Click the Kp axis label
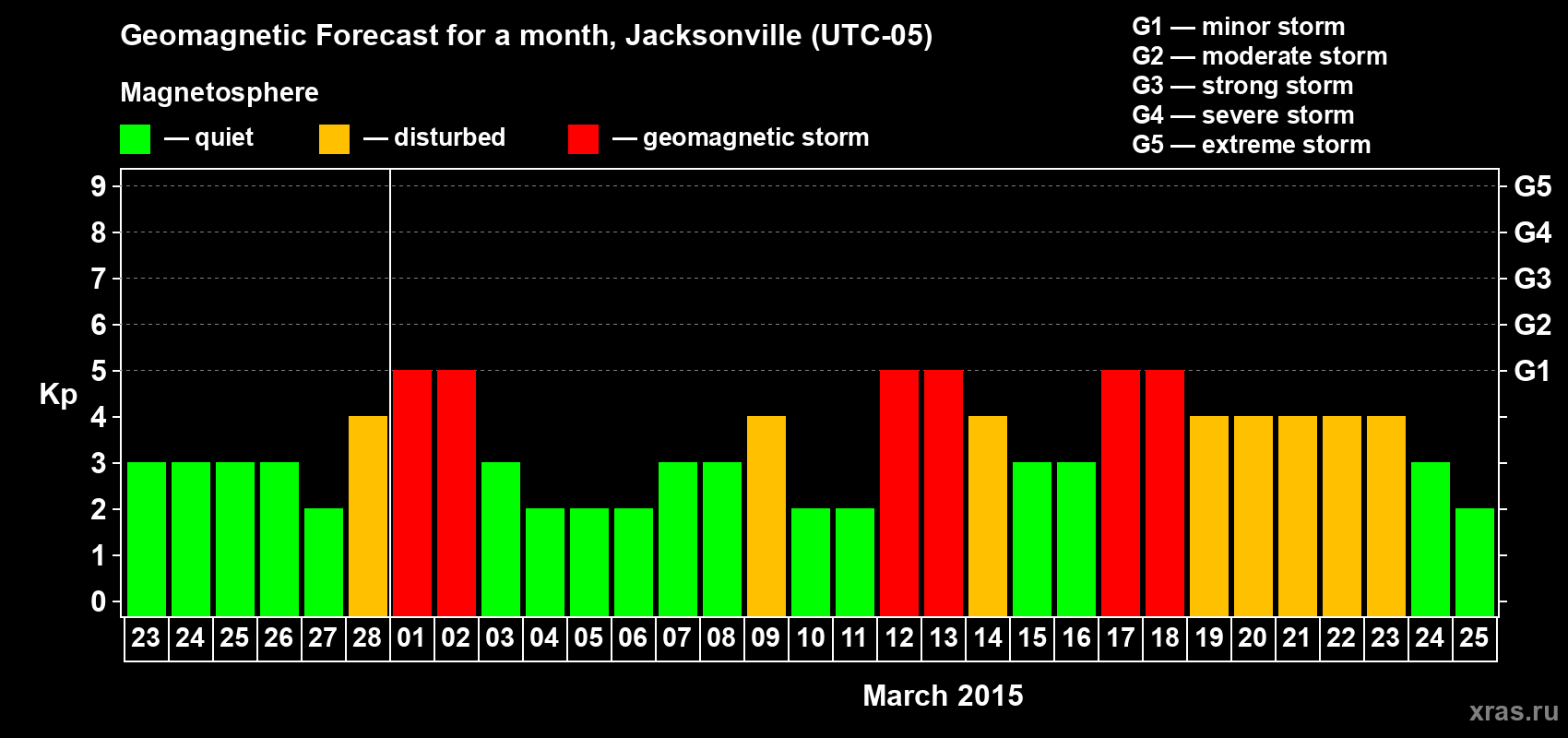Viewport: 1568px width, 738px height. tap(58, 394)
